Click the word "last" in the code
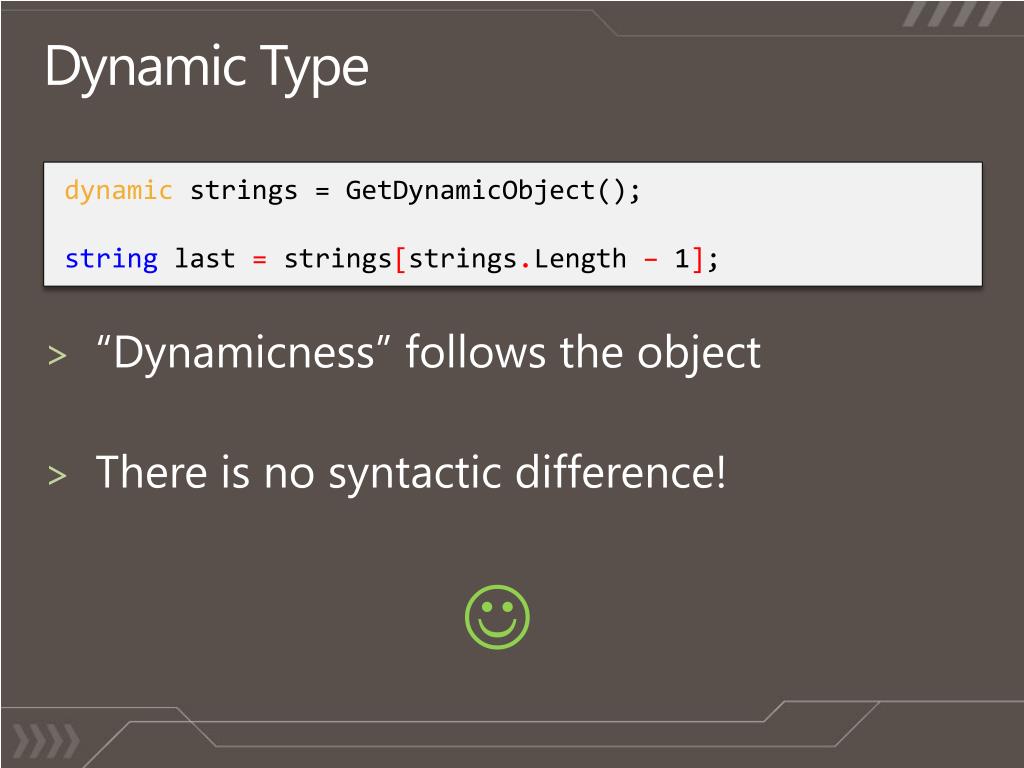 [x=204, y=259]
